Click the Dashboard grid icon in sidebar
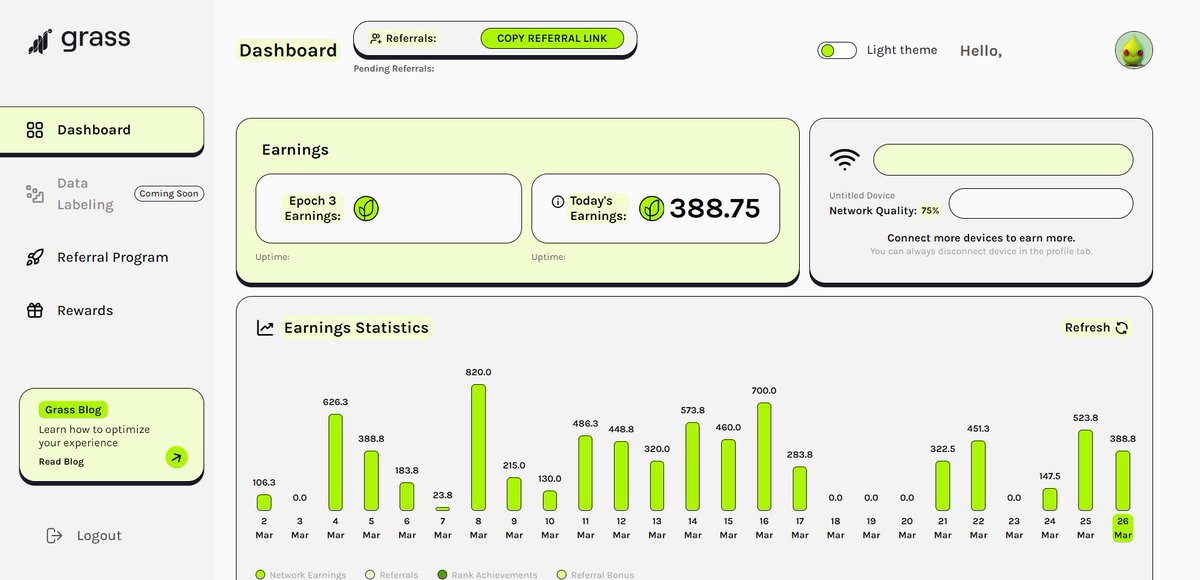The image size is (1200, 580). pyautogui.click(x=35, y=130)
